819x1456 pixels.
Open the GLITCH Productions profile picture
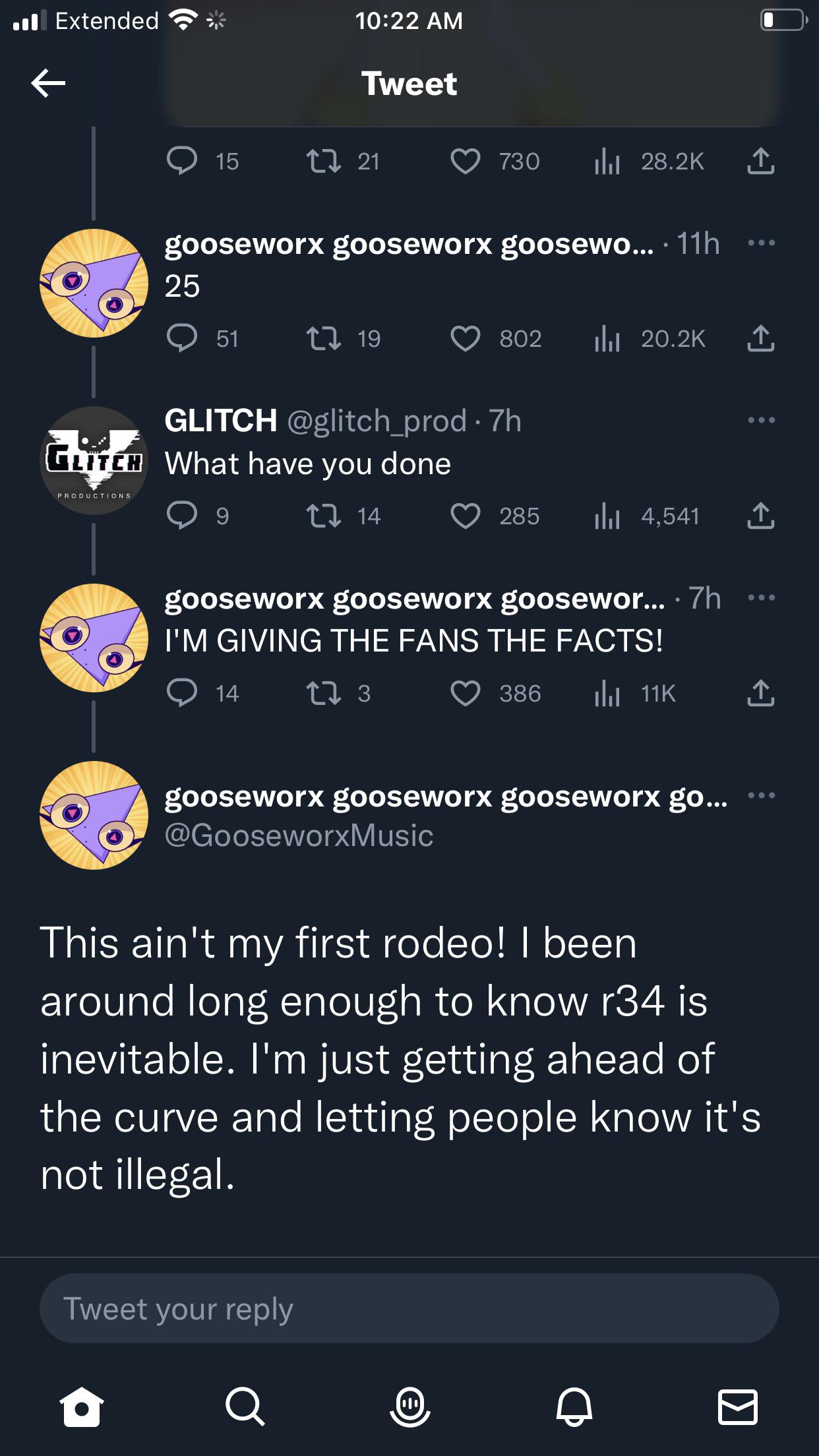(x=94, y=460)
